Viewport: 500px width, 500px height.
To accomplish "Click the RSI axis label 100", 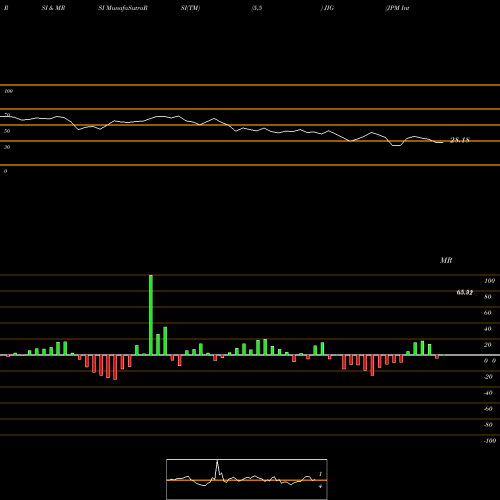I will tap(8, 91).
